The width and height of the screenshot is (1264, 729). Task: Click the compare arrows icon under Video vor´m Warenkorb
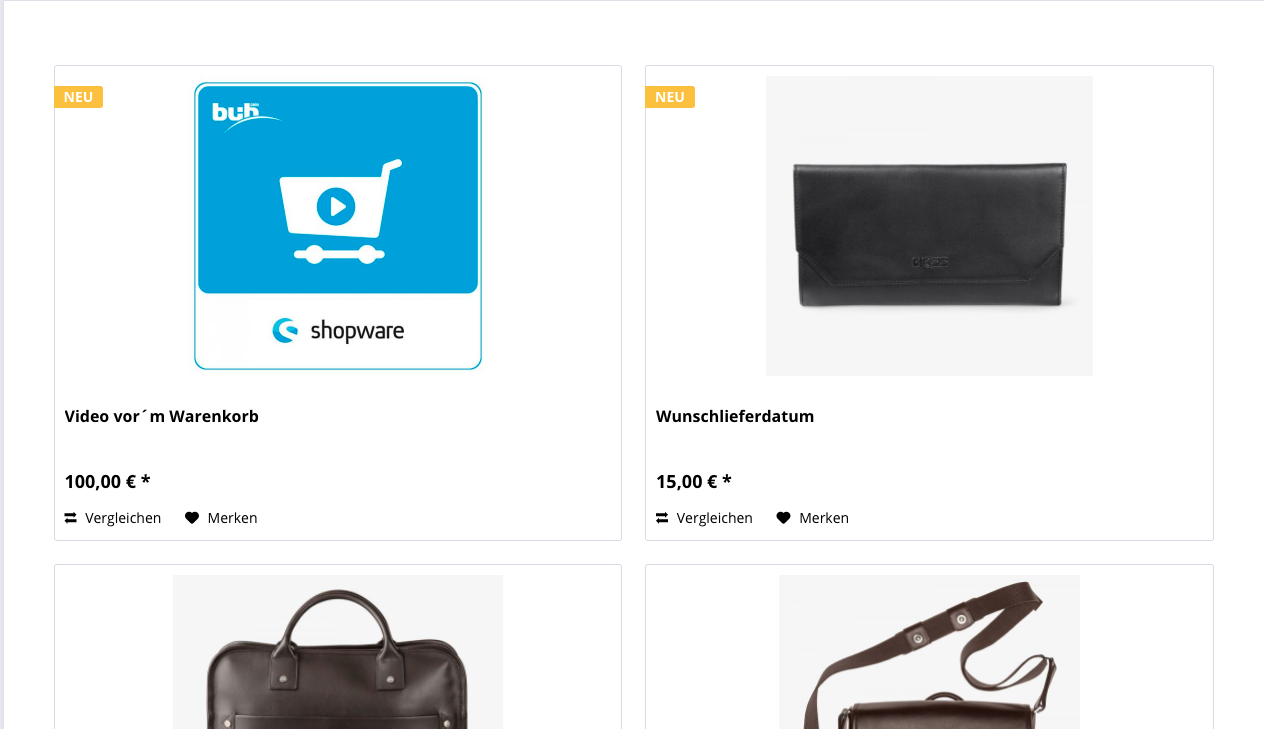point(71,518)
